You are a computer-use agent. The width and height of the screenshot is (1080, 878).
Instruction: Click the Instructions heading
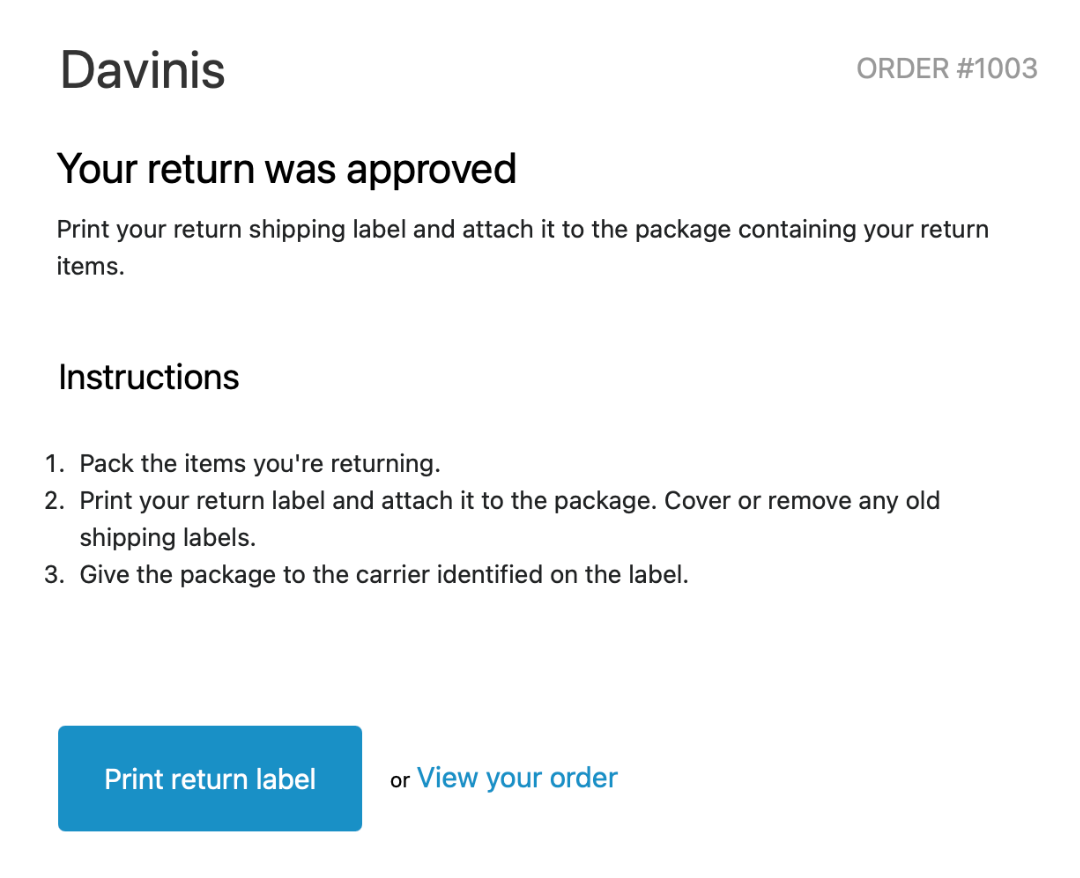[149, 377]
